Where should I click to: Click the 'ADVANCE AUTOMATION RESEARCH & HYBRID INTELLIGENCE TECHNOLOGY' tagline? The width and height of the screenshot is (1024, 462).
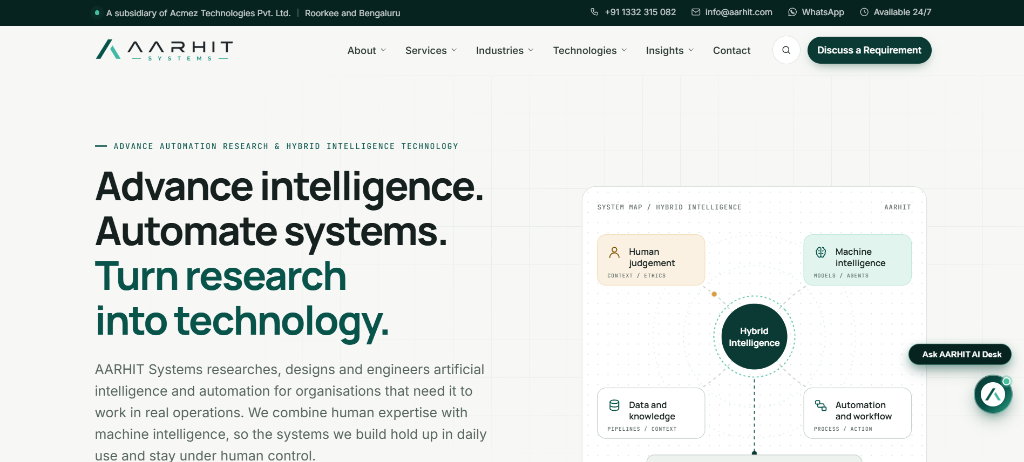point(286,146)
